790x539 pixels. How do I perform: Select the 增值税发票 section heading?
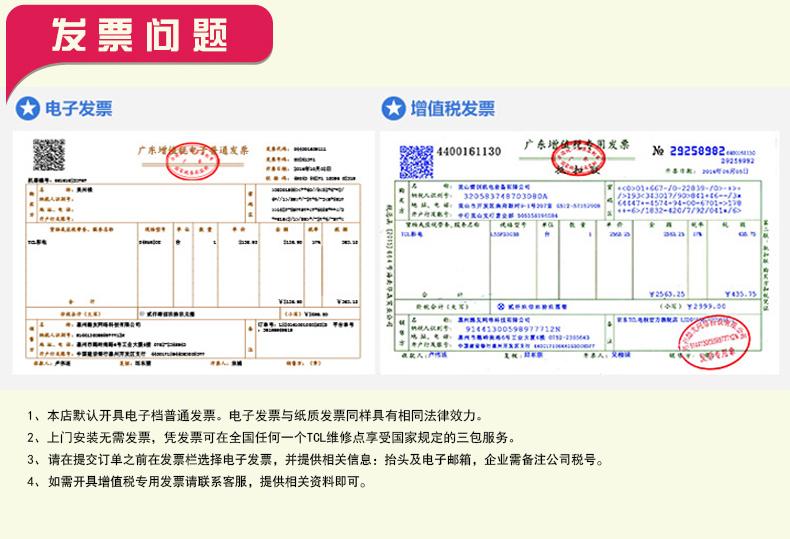[x=452, y=109]
